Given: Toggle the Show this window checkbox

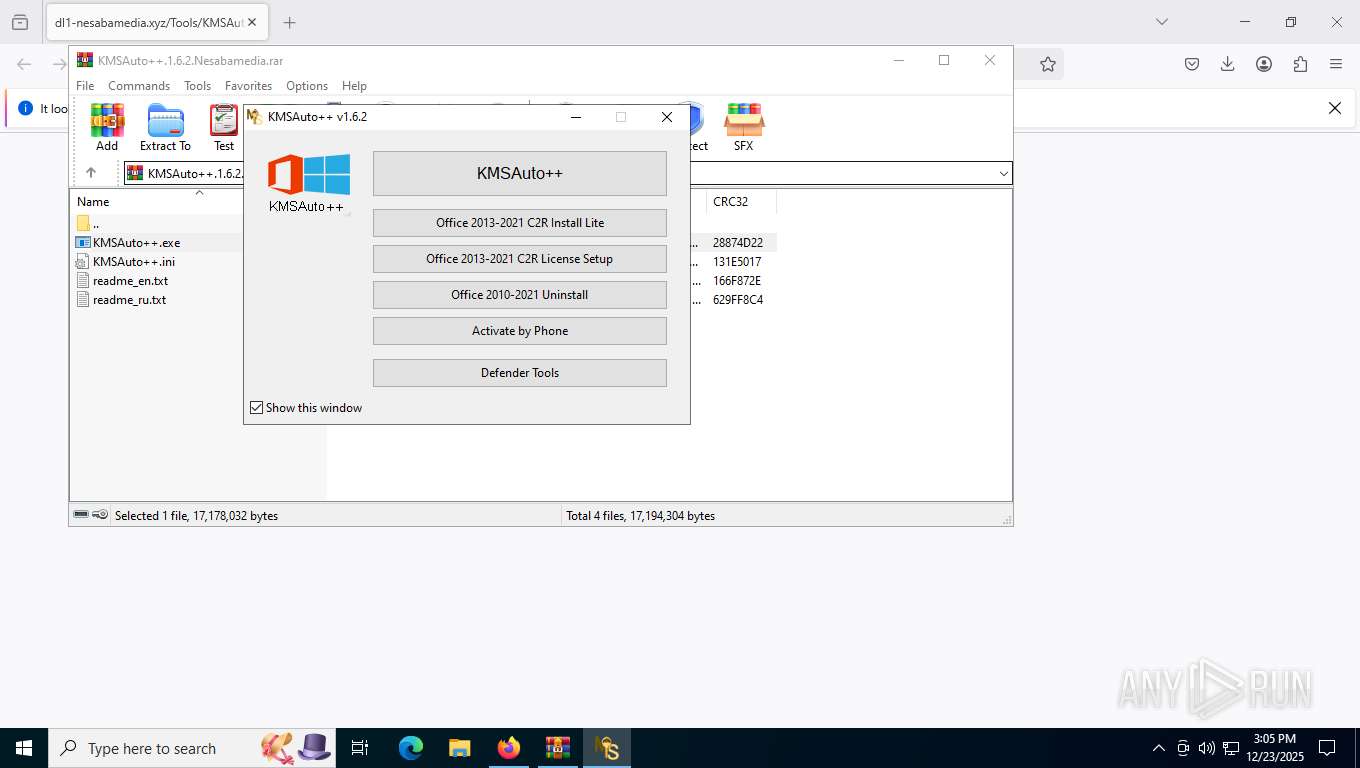Looking at the screenshot, I should pos(257,407).
